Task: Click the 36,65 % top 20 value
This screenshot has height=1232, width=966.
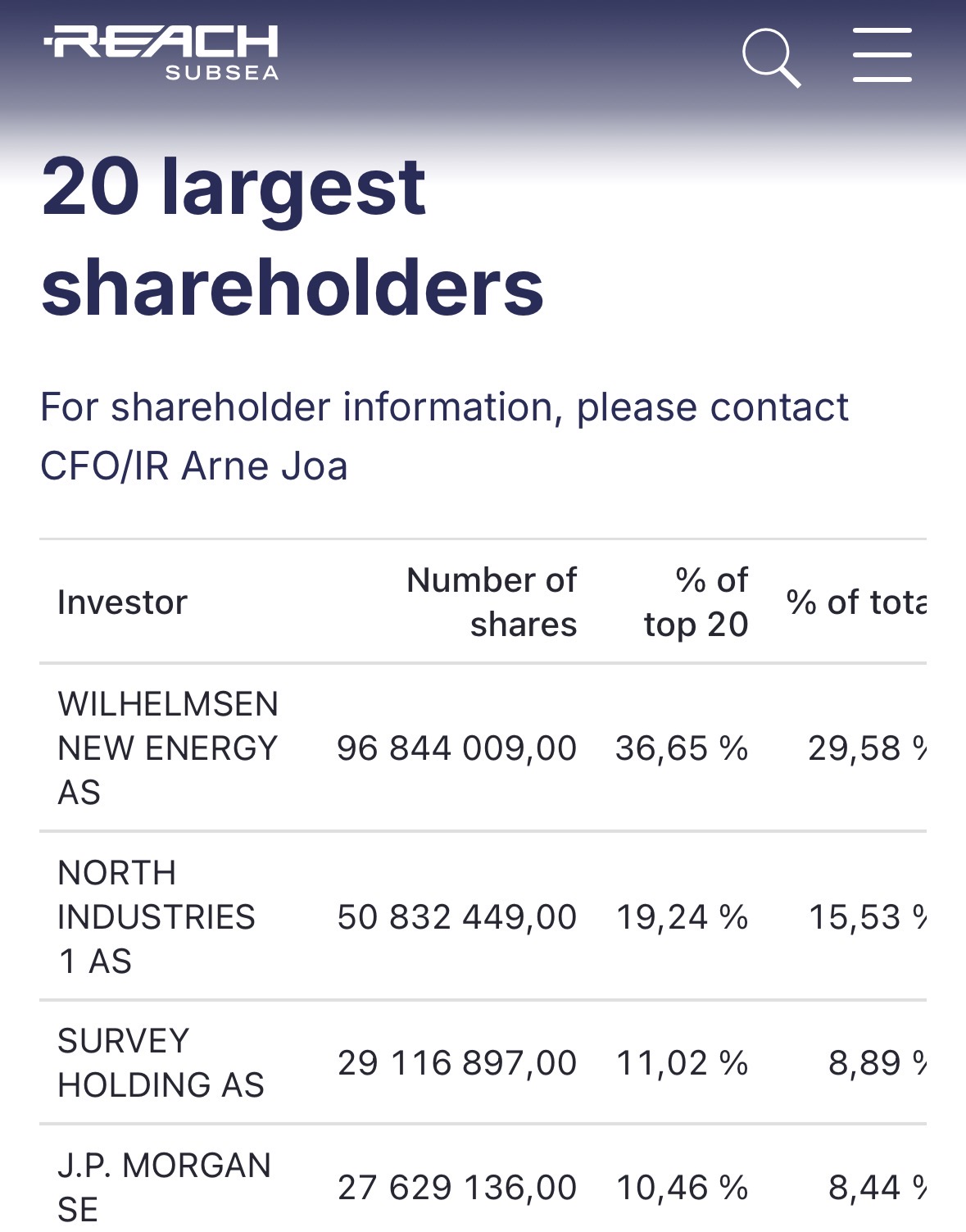Action: tap(682, 748)
